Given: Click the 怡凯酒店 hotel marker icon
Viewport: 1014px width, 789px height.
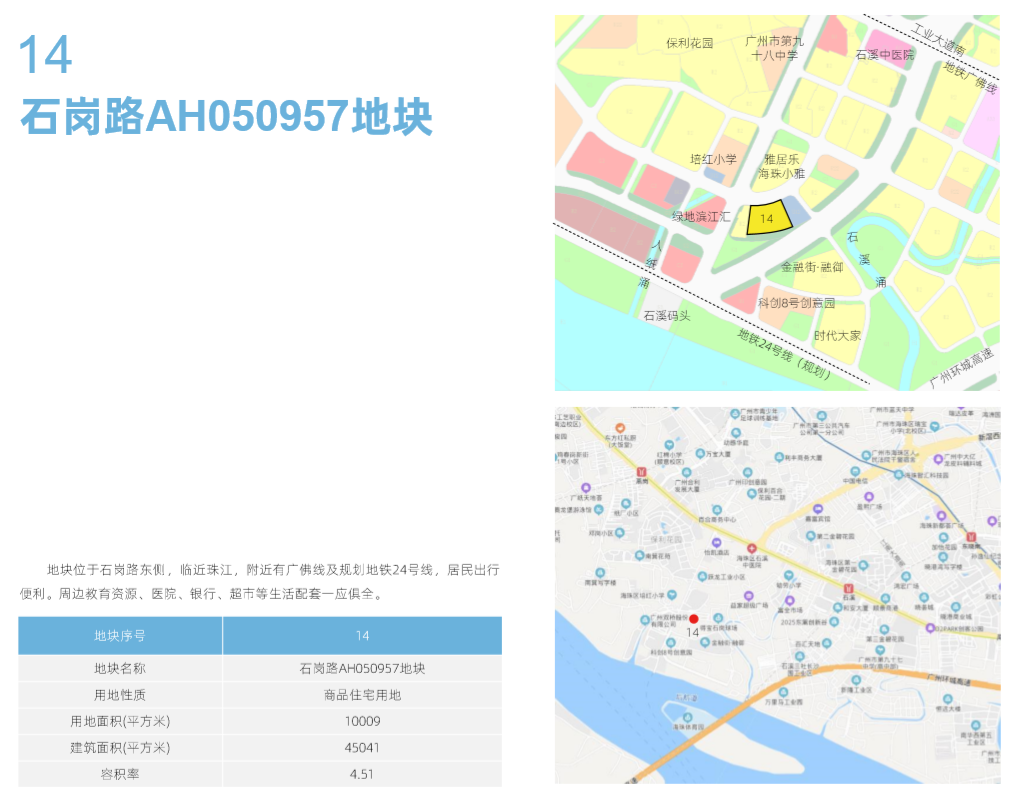Looking at the screenshot, I should coord(716,543).
